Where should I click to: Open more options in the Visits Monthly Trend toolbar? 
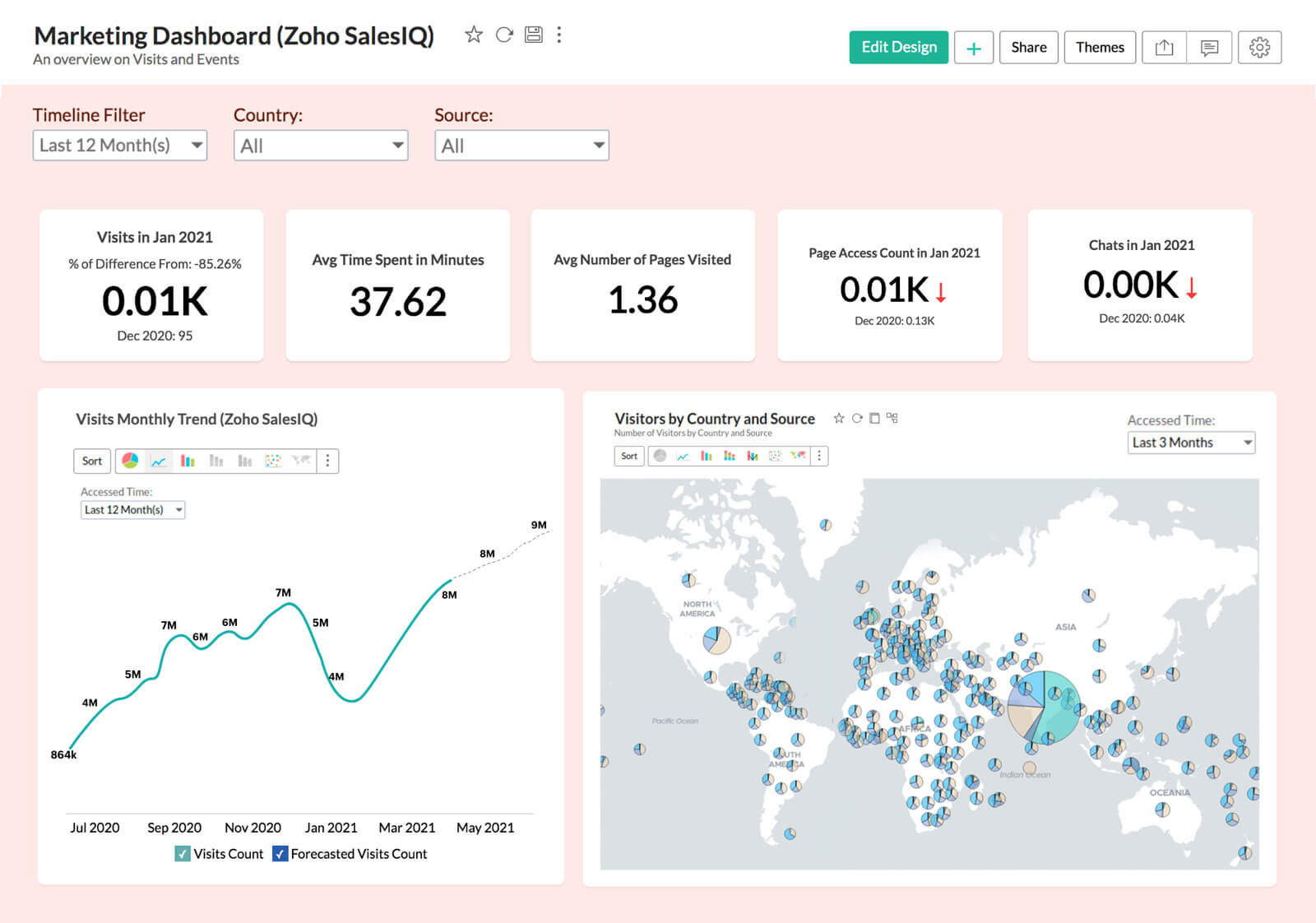click(327, 461)
